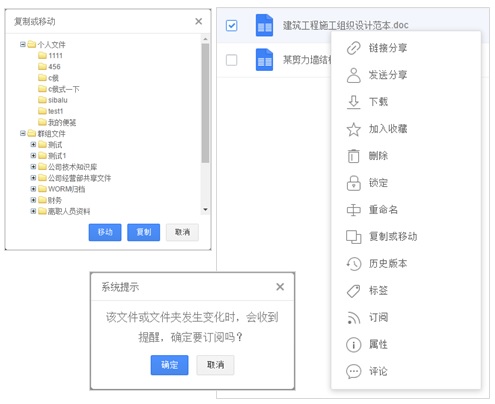Click the history version clock icon
Screen dimensions: 495x404
coord(353,264)
